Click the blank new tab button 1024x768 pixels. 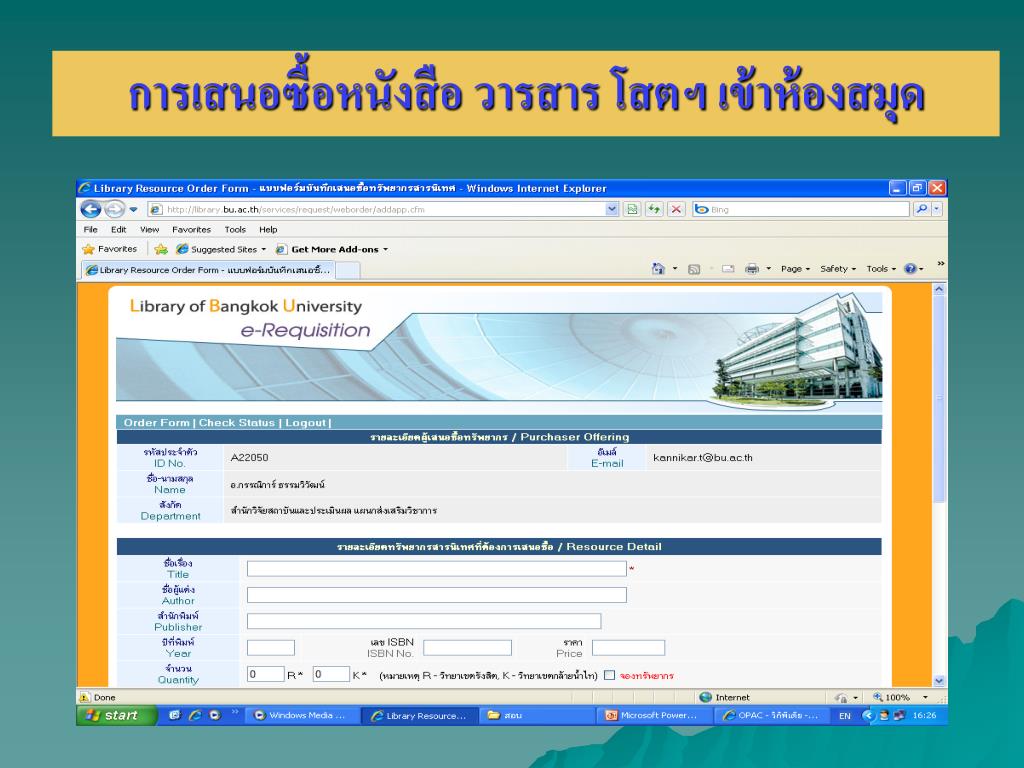click(348, 270)
